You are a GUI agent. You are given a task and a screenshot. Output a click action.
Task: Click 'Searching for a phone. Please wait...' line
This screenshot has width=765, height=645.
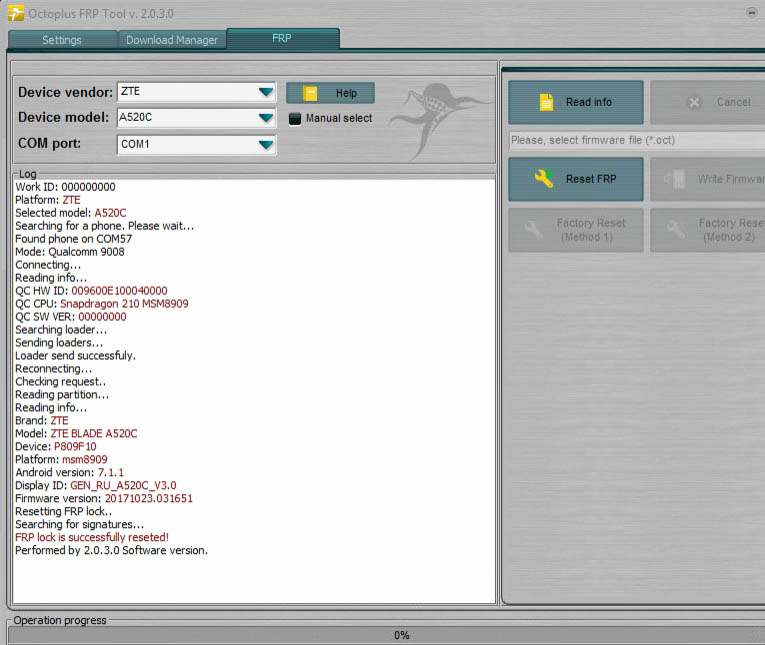point(104,226)
